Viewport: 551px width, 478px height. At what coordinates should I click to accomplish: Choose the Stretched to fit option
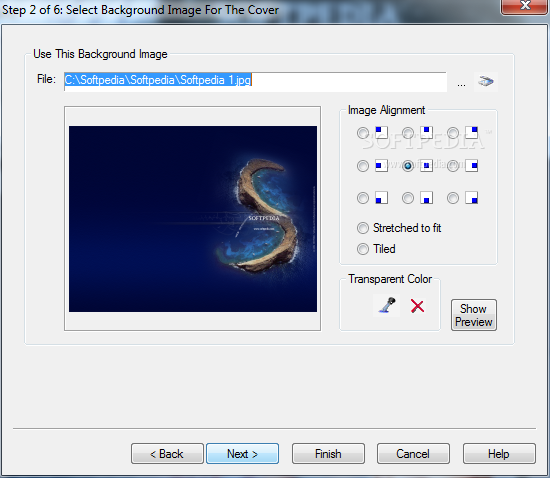pyautogui.click(x=399, y=228)
